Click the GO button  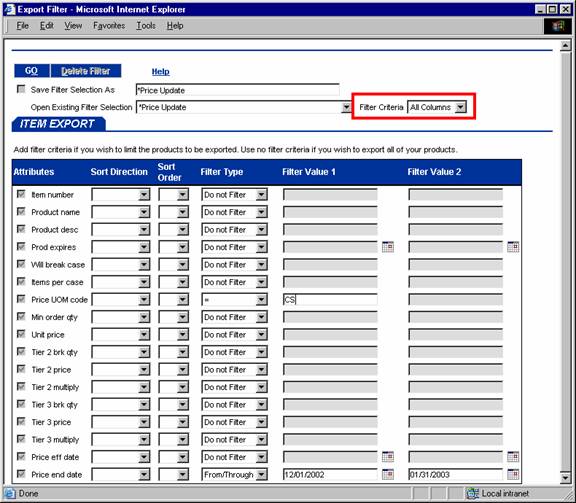coord(32,71)
